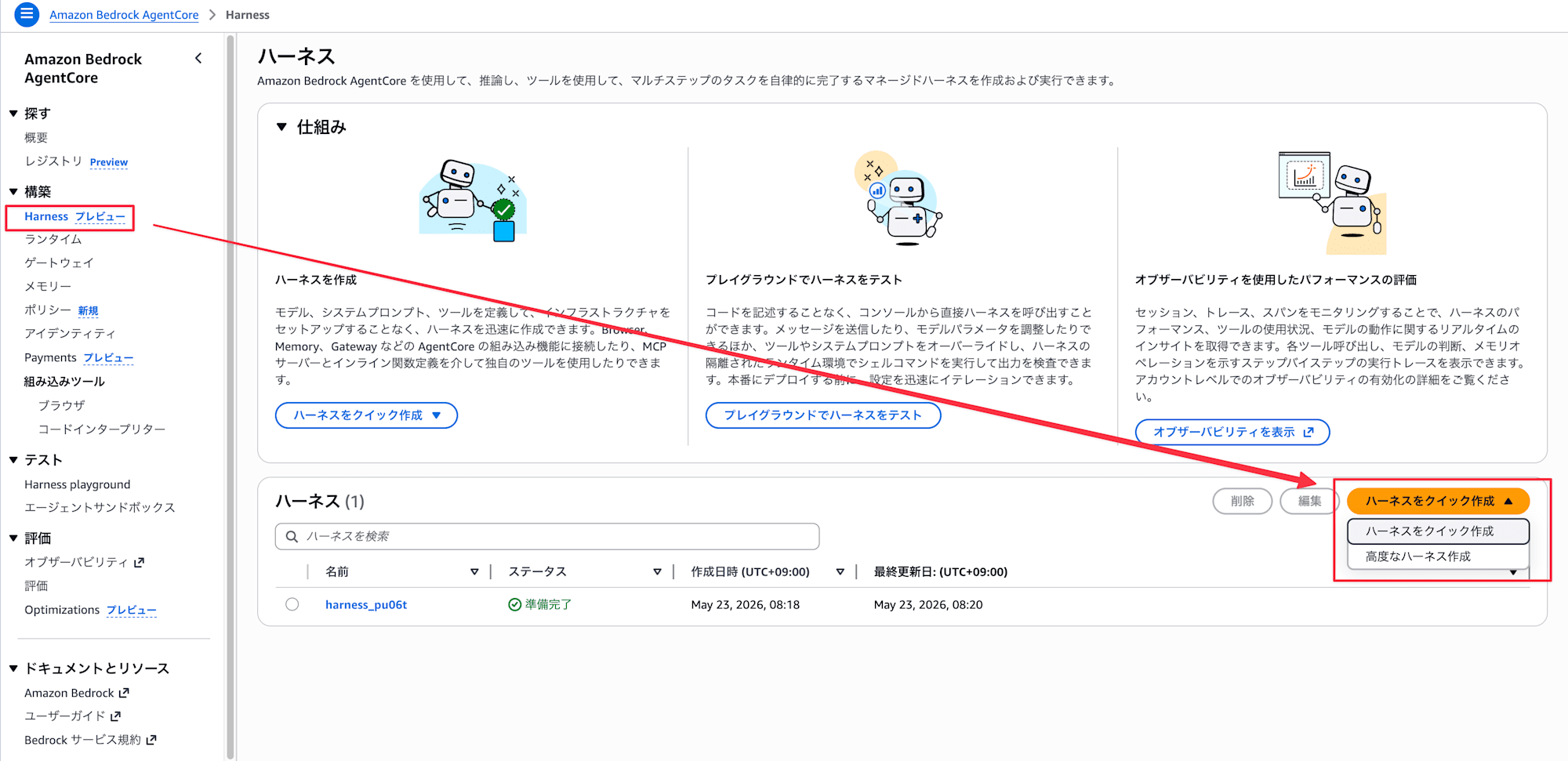Sort the table by ステータス column
Viewport: 1568px width, 761px height.
[x=657, y=572]
